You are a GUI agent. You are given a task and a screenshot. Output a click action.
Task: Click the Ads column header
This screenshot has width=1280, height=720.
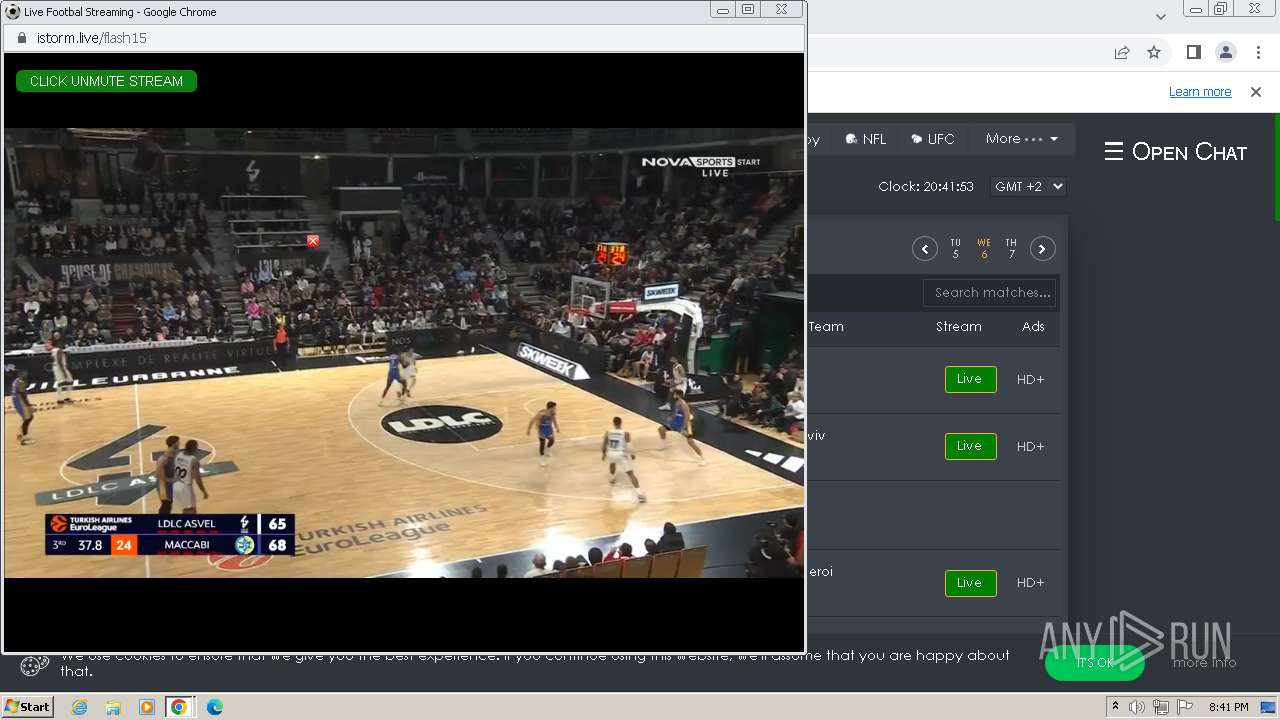[x=1033, y=327]
